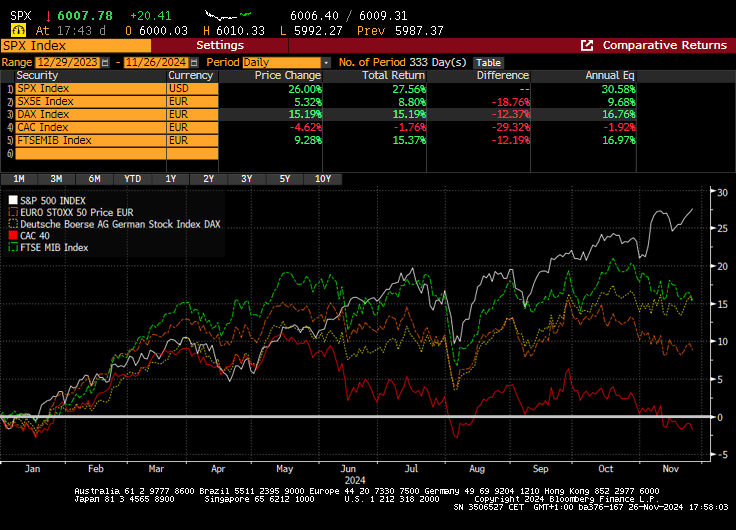Click DAX price change value 15.19%
736x530 pixels.
[x=305, y=115]
